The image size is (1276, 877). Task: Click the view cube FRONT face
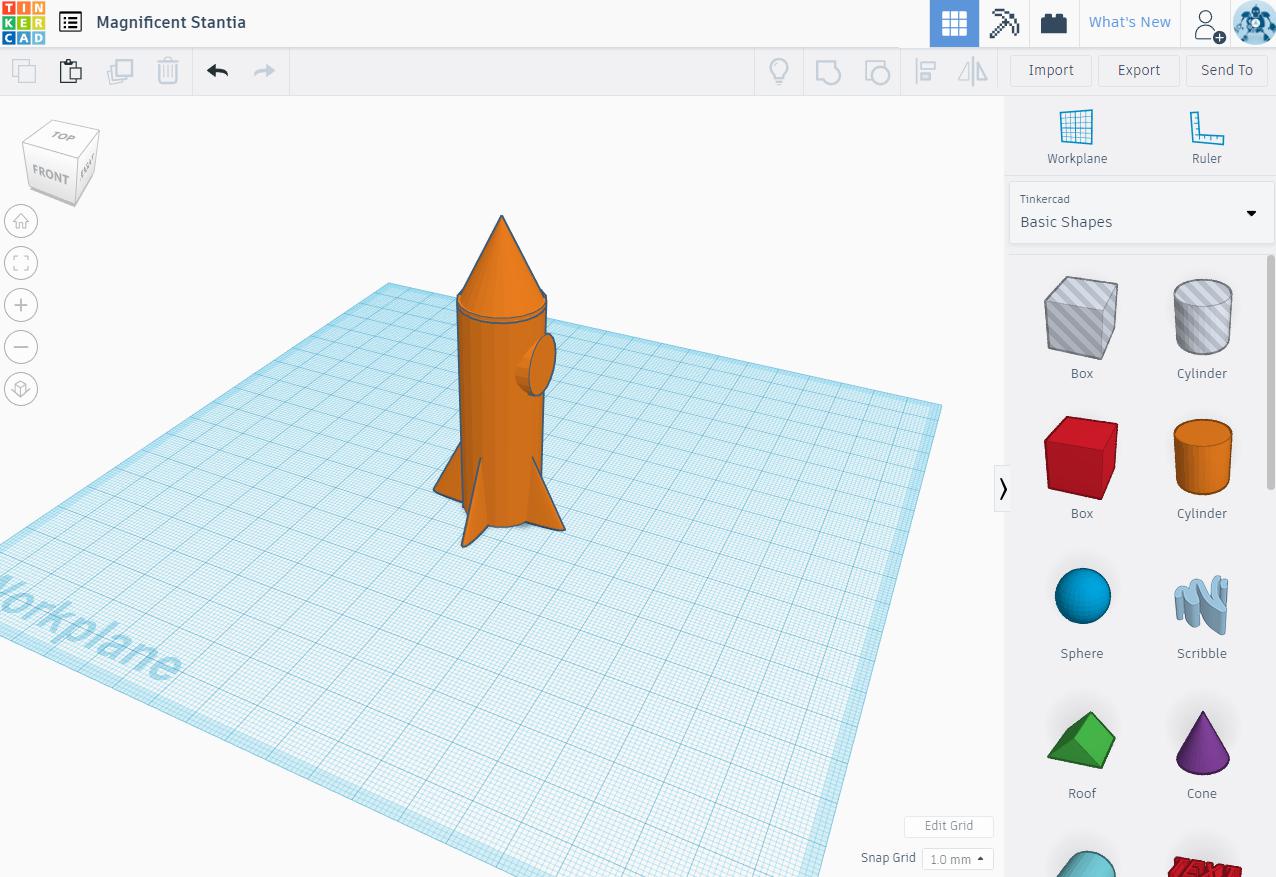pyautogui.click(x=50, y=174)
